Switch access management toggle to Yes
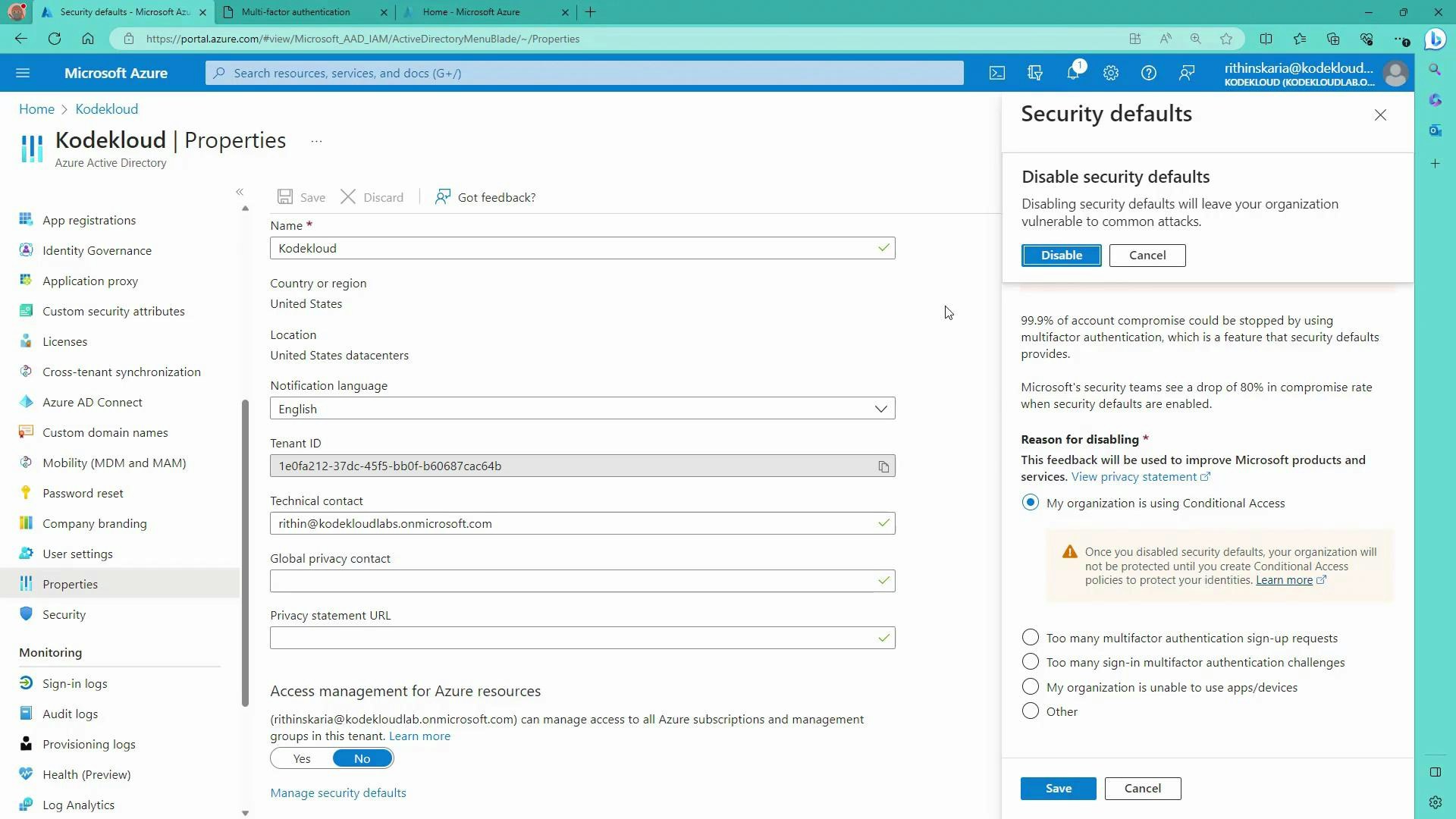This screenshot has width=1456, height=819. (x=301, y=758)
